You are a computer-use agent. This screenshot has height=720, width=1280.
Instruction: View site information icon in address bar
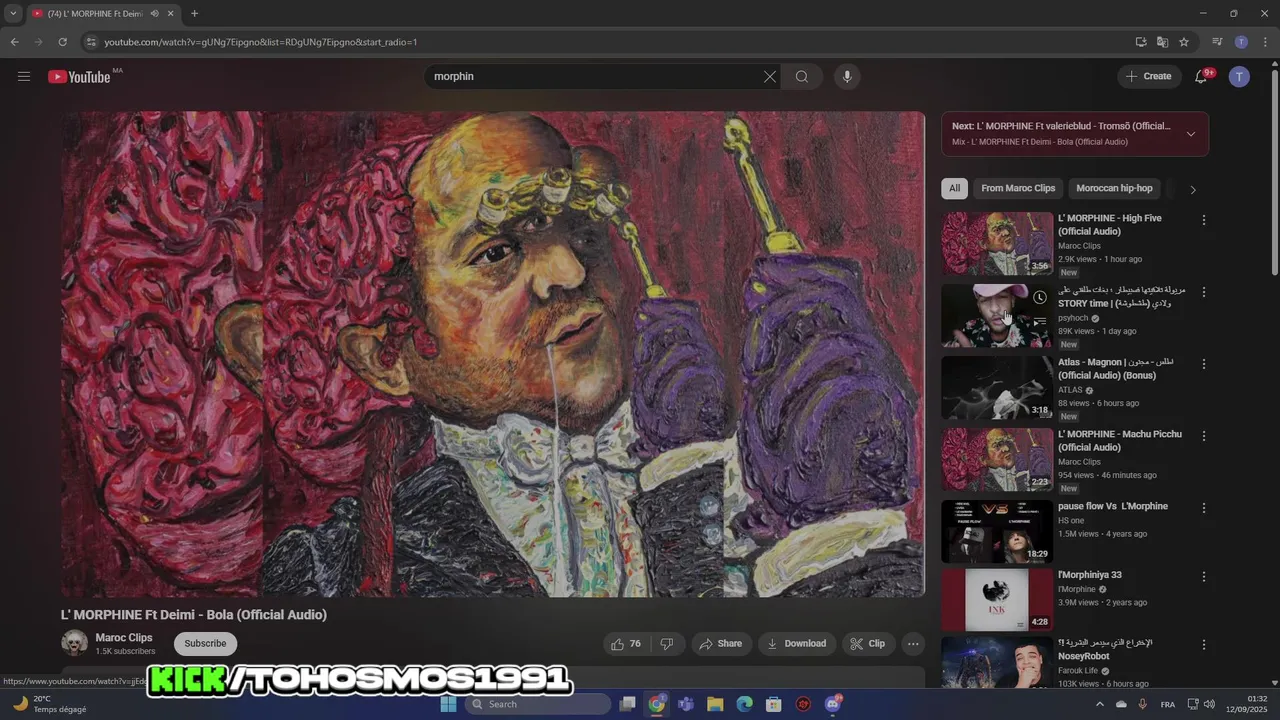[x=91, y=42]
